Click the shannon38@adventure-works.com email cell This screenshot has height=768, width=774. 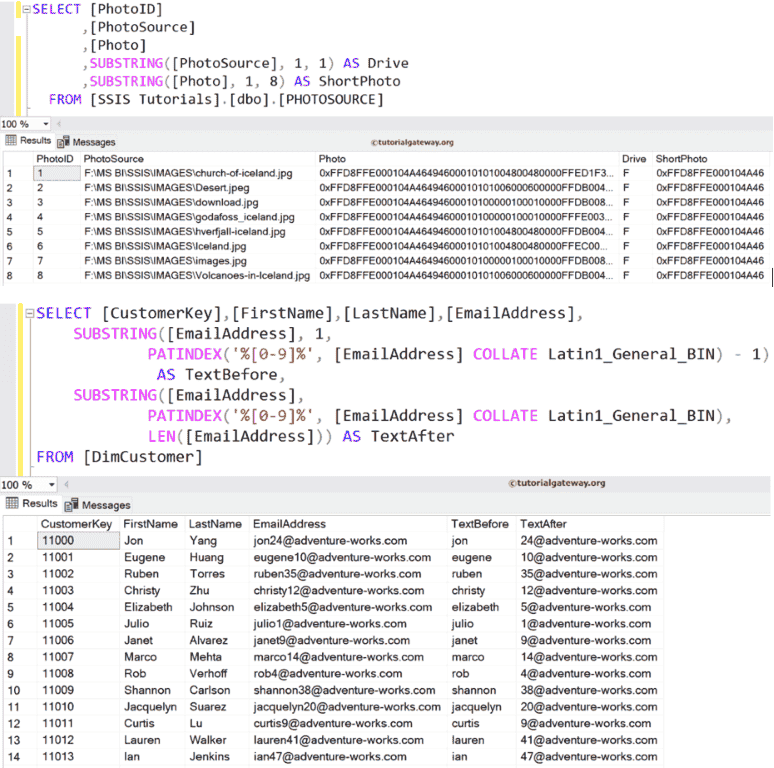tap(348, 690)
